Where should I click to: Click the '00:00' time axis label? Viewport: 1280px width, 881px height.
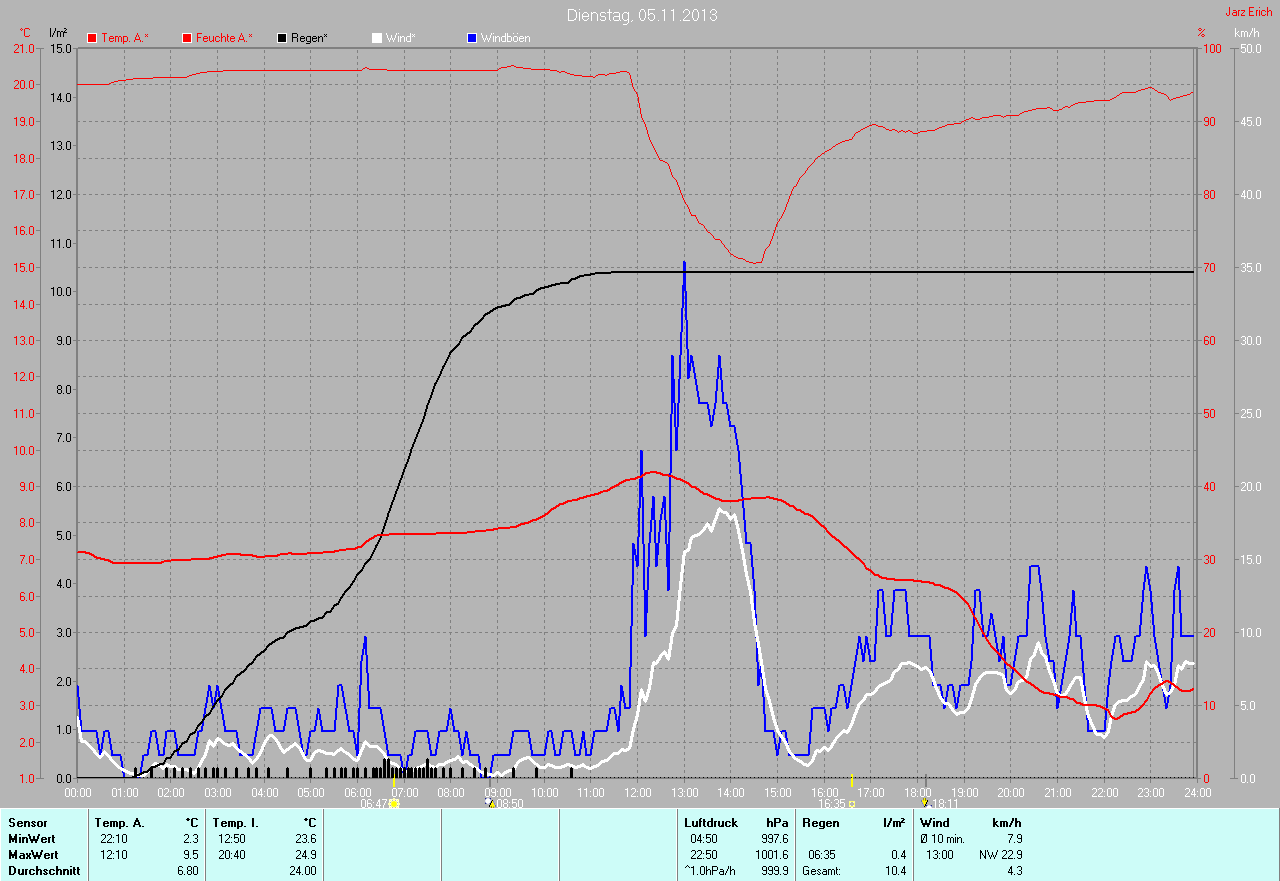coord(78,792)
